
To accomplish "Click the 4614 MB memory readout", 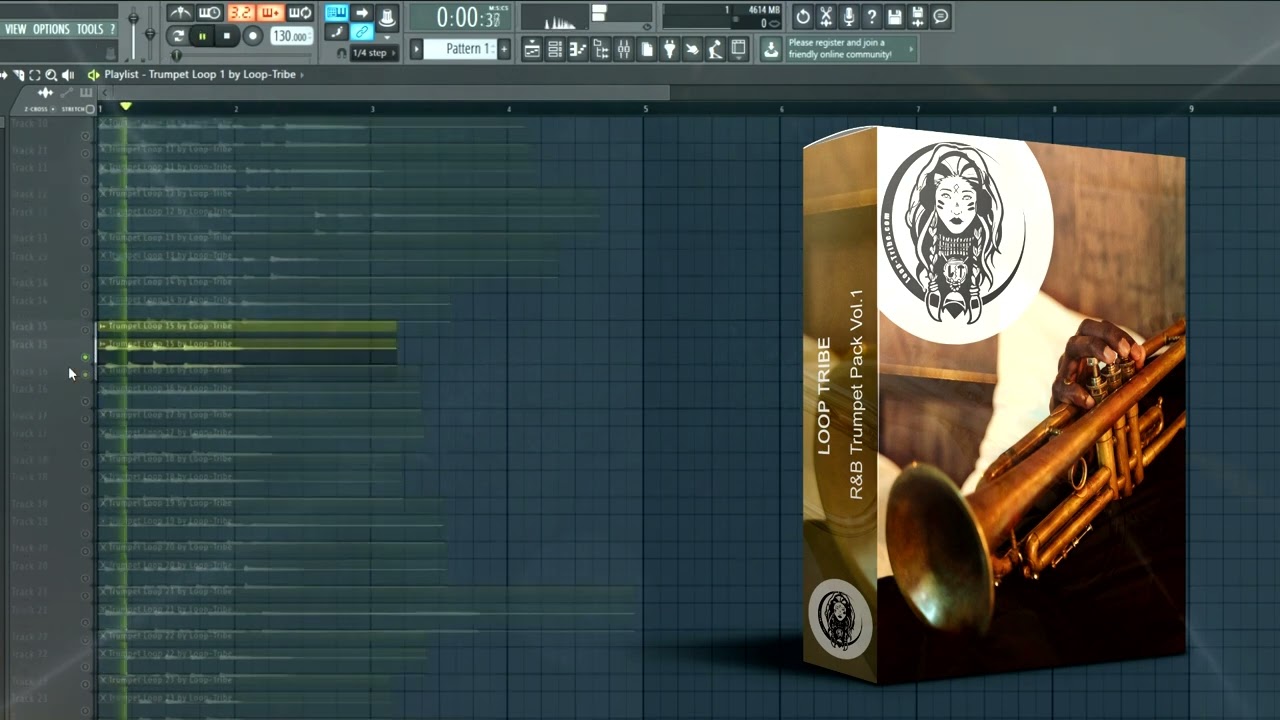I will click(x=764, y=10).
